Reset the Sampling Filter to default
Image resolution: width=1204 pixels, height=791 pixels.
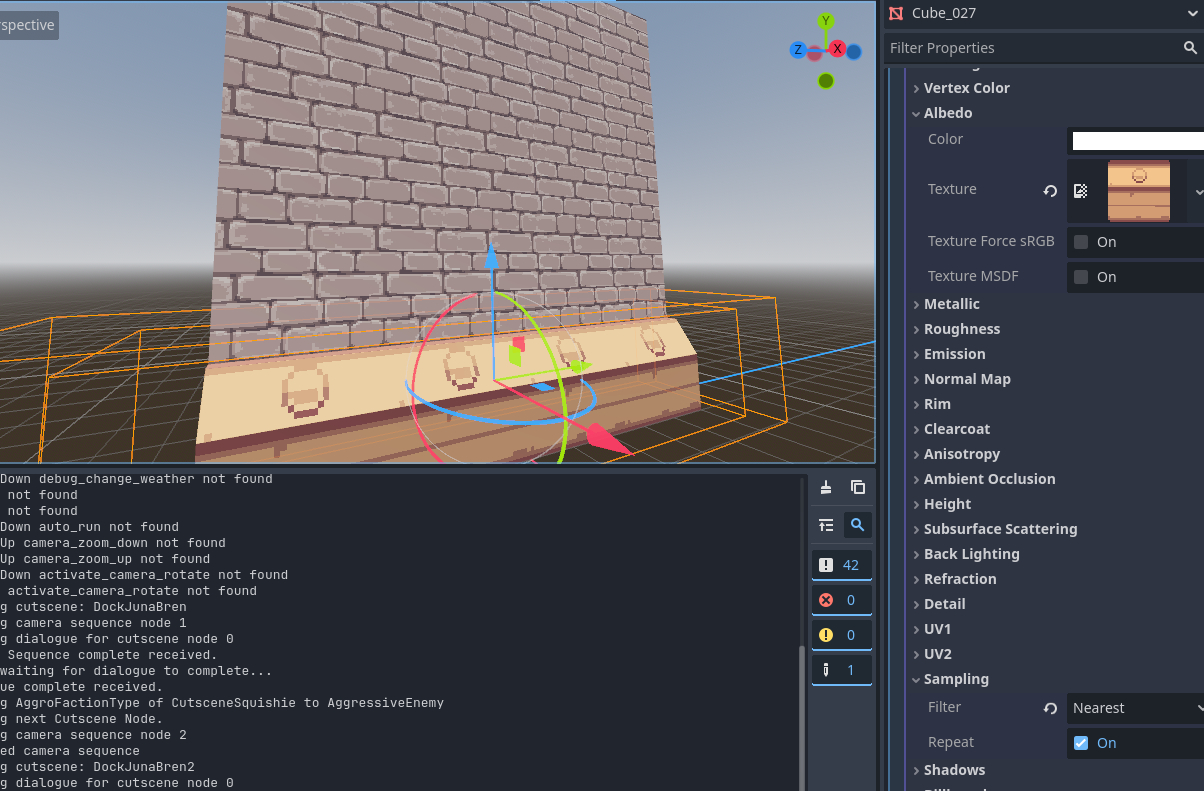tap(1050, 708)
